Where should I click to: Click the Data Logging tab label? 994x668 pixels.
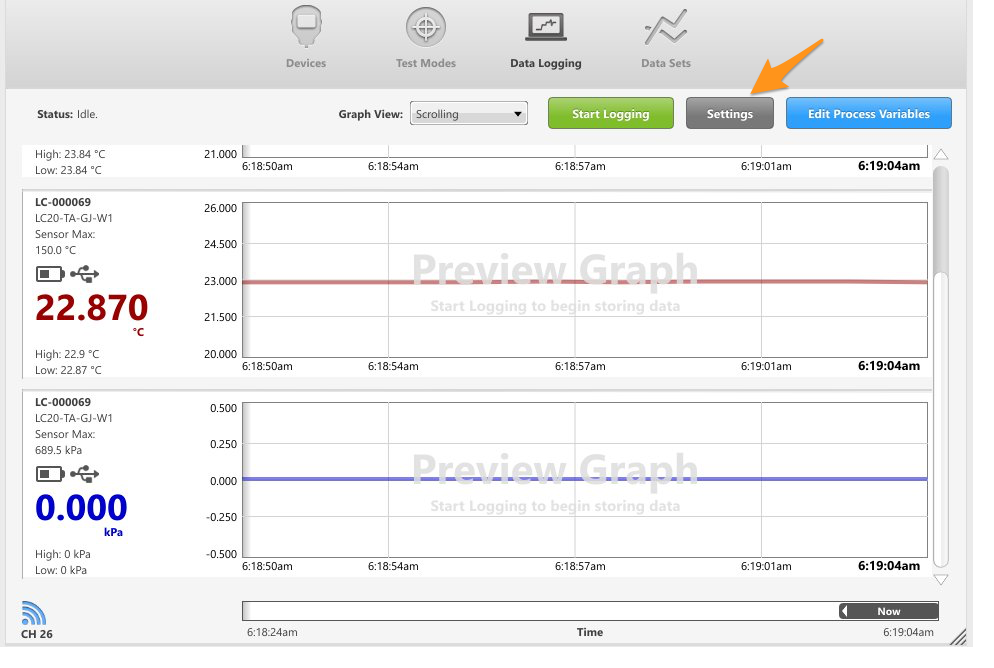click(x=546, y=63)
